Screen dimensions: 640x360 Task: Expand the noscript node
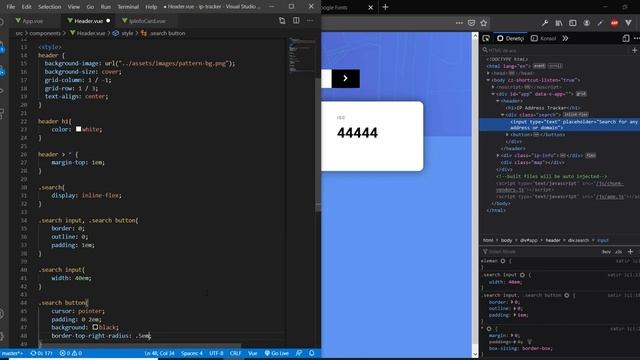[x=493, y=87]
